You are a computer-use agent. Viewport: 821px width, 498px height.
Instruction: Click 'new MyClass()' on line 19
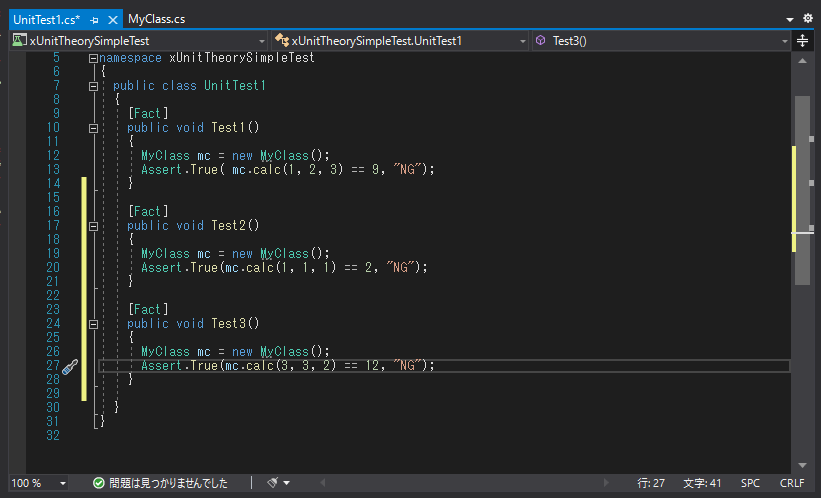tap(277, 253)
